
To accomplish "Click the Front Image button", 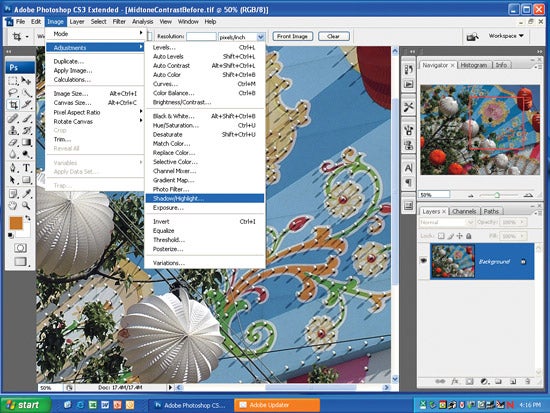I will click(x=293, y=36).
